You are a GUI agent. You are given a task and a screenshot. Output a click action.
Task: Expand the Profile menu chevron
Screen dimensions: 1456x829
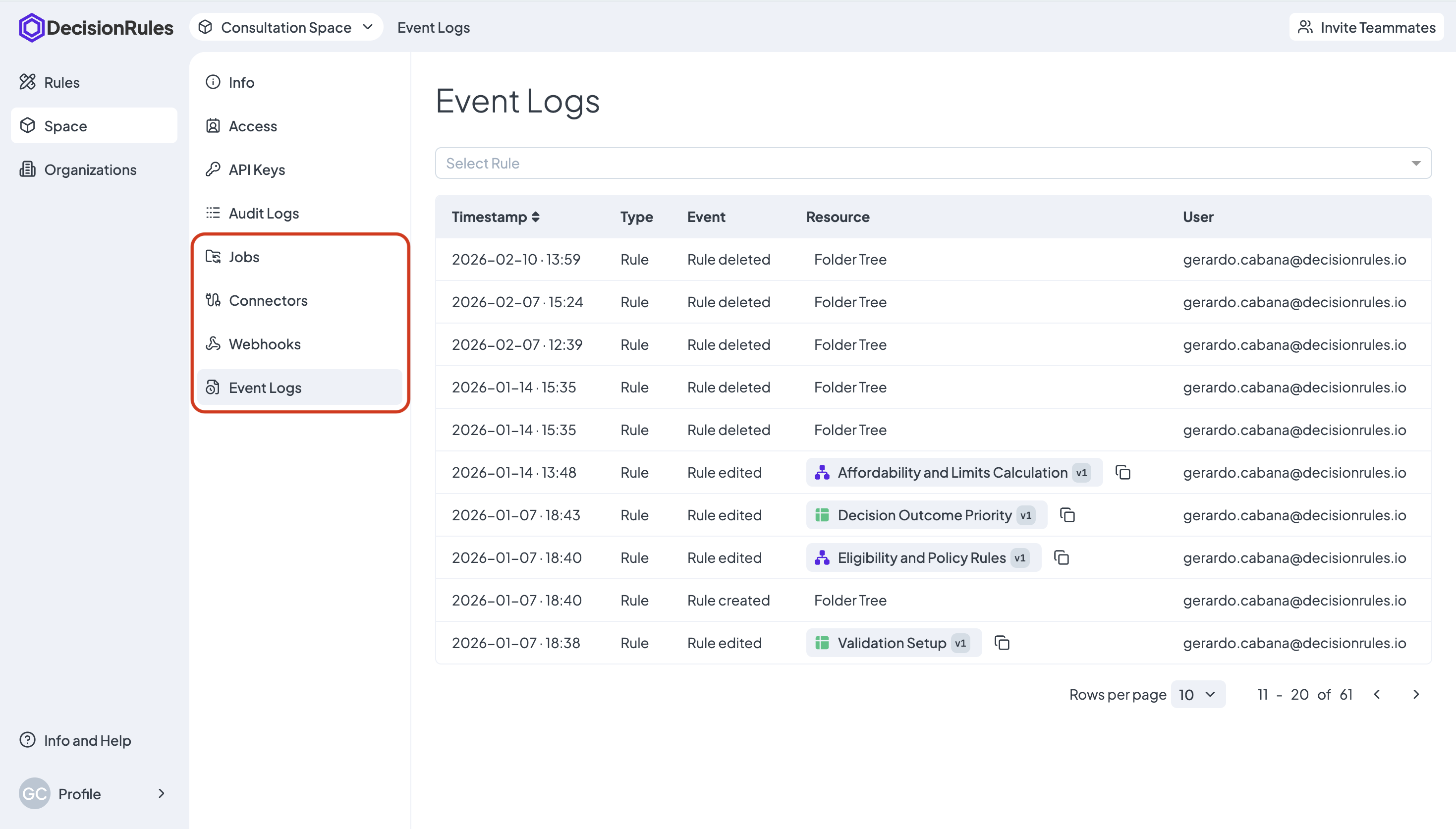(x=161, y=793)
